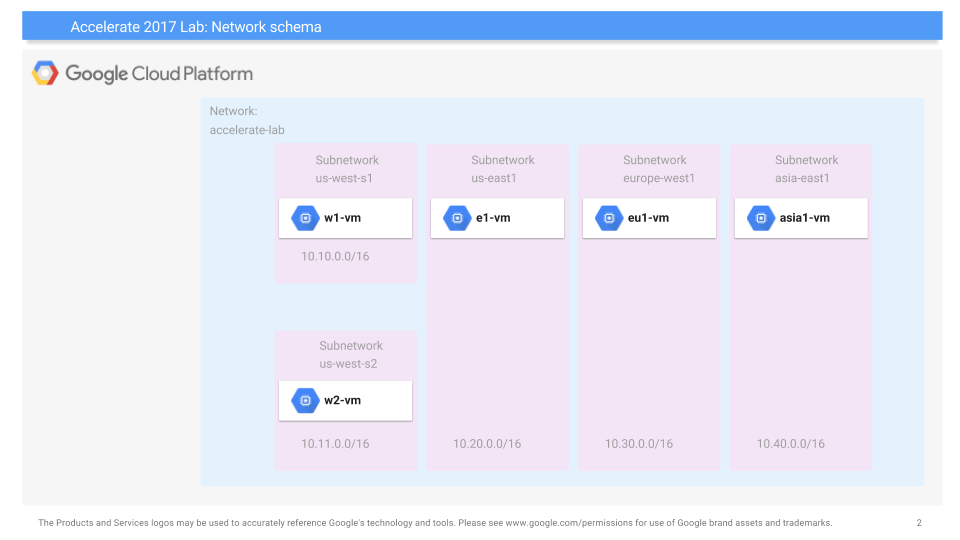Select the asia1-vm instance name label
The width and height of the screenshot is (960, 540).
pyautogui.click(x=804, y=218)
